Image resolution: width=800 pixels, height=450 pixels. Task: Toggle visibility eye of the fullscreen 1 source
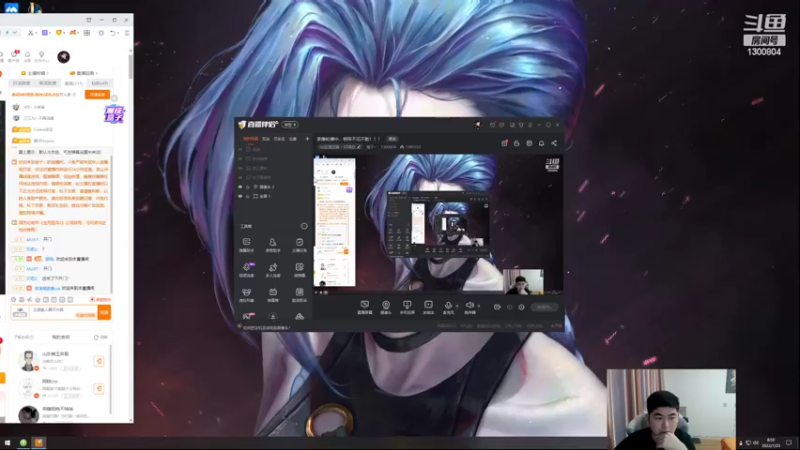pyautogui.click(x=240, y=196)
